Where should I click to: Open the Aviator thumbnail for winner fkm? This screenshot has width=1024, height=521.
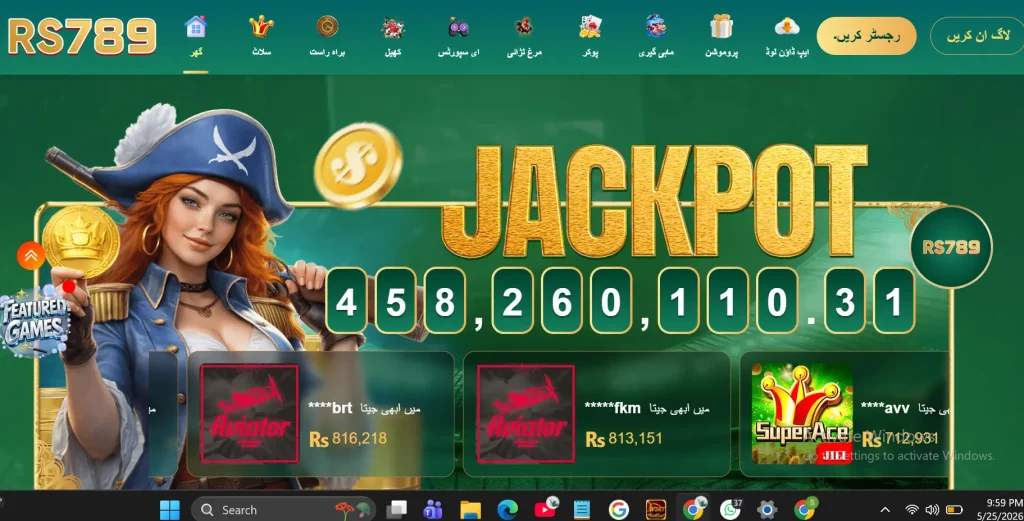coord(526,413)
